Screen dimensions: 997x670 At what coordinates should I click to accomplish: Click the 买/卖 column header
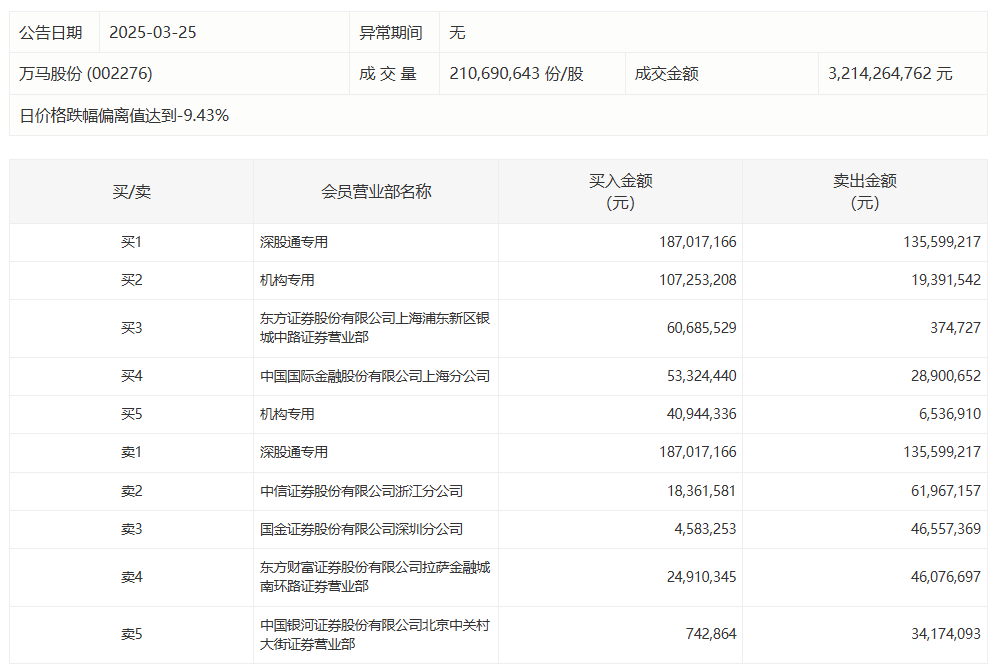pyautogui.click(x=131, y=192)
